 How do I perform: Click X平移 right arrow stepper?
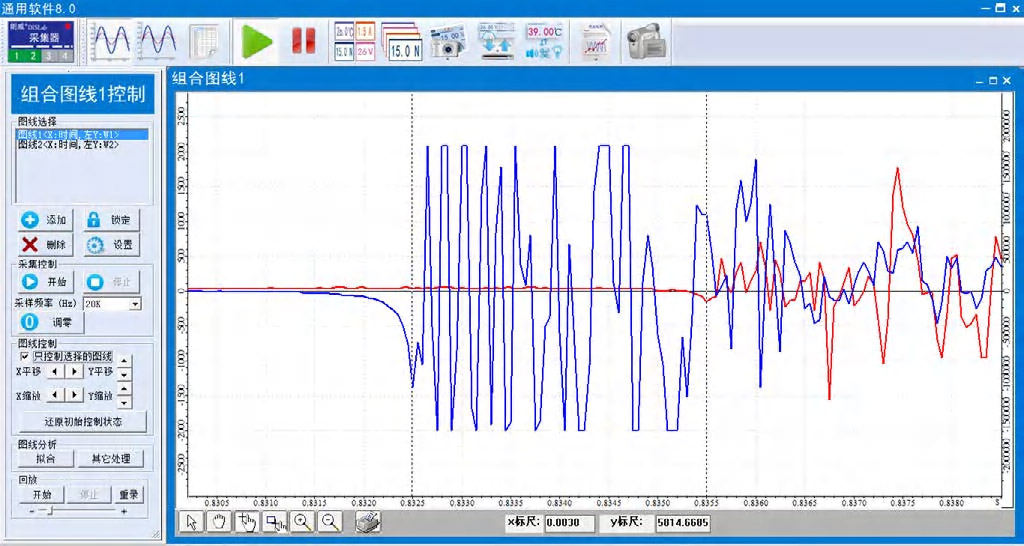[74, 371]
